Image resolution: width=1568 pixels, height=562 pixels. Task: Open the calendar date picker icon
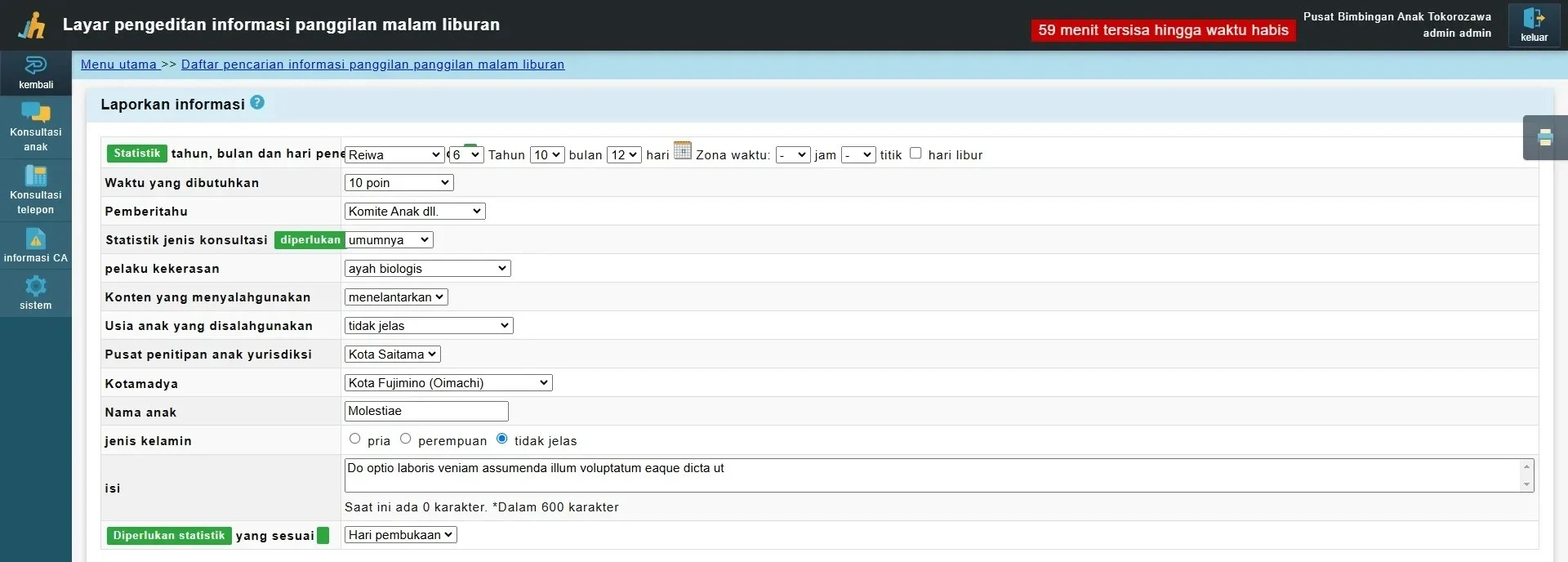682,151
